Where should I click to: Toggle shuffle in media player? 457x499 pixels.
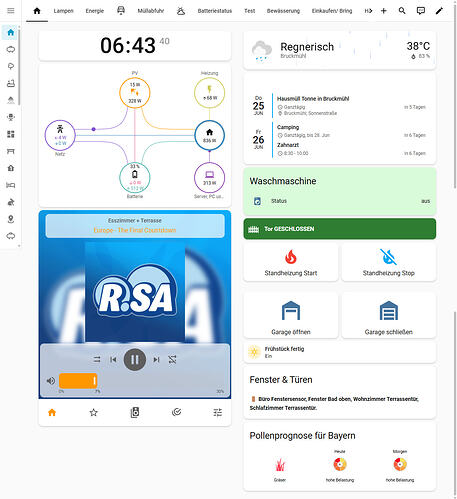[172, 359]
